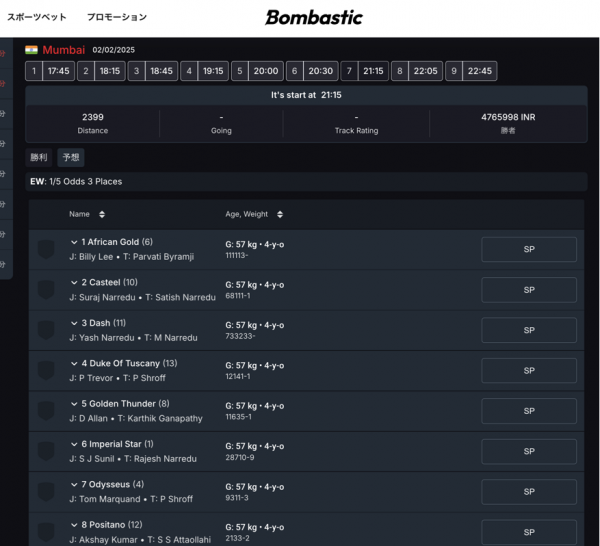
Task: Click the jersey silk icon for Casteel
Action: coord(46,290)
